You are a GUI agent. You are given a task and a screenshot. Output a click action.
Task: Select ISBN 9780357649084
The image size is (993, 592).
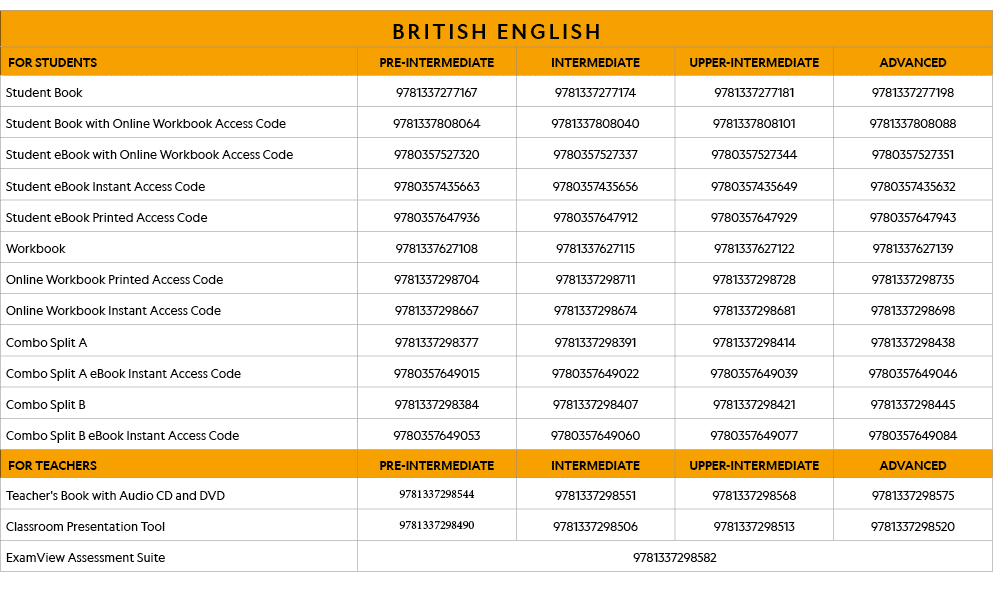point(912,436)
